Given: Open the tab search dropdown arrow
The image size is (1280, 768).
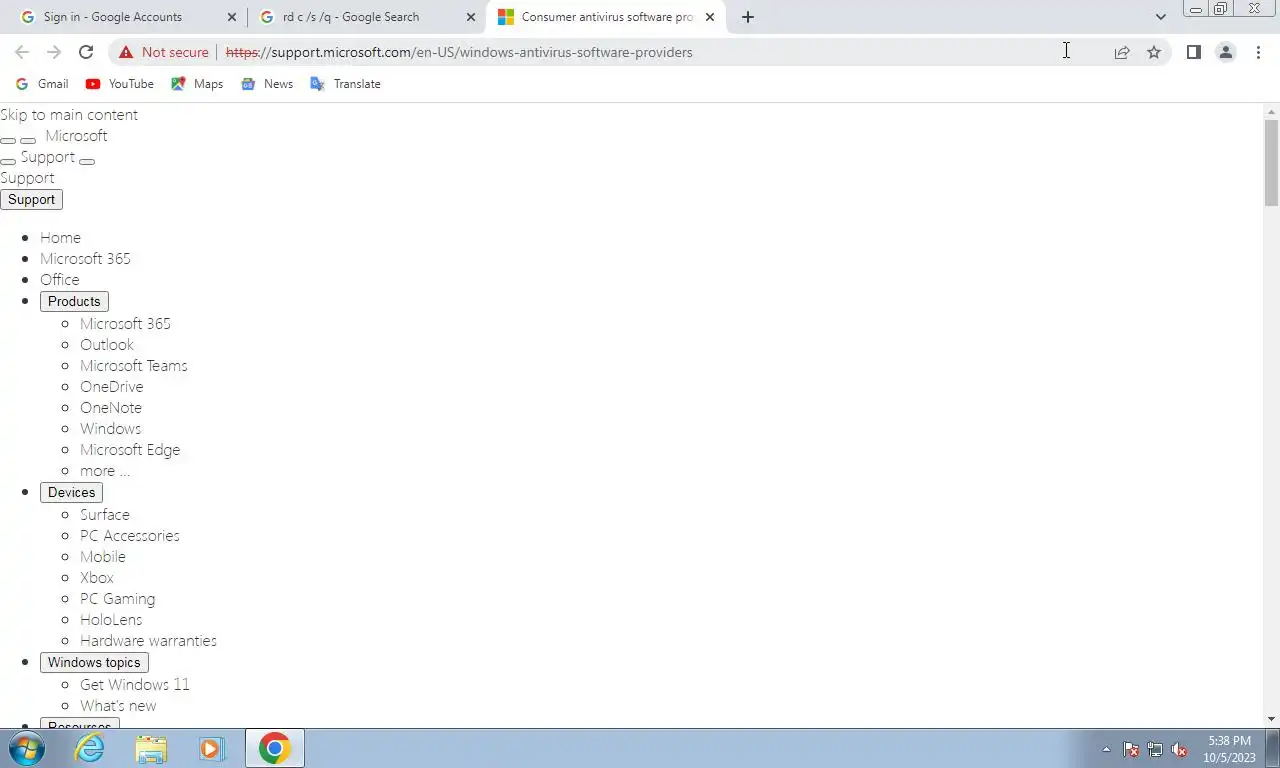Looking at the screenshot, I should [1160, 17].
